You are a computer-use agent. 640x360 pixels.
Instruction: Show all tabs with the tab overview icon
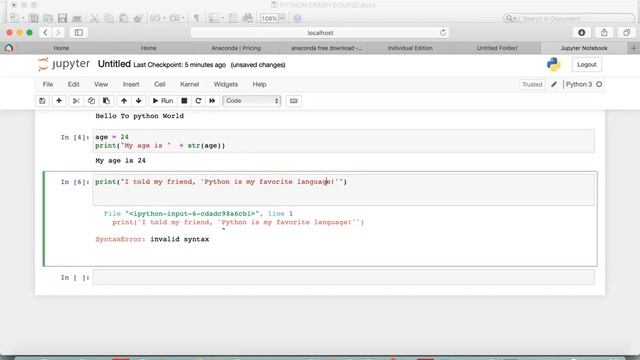(x=627, y=33)
